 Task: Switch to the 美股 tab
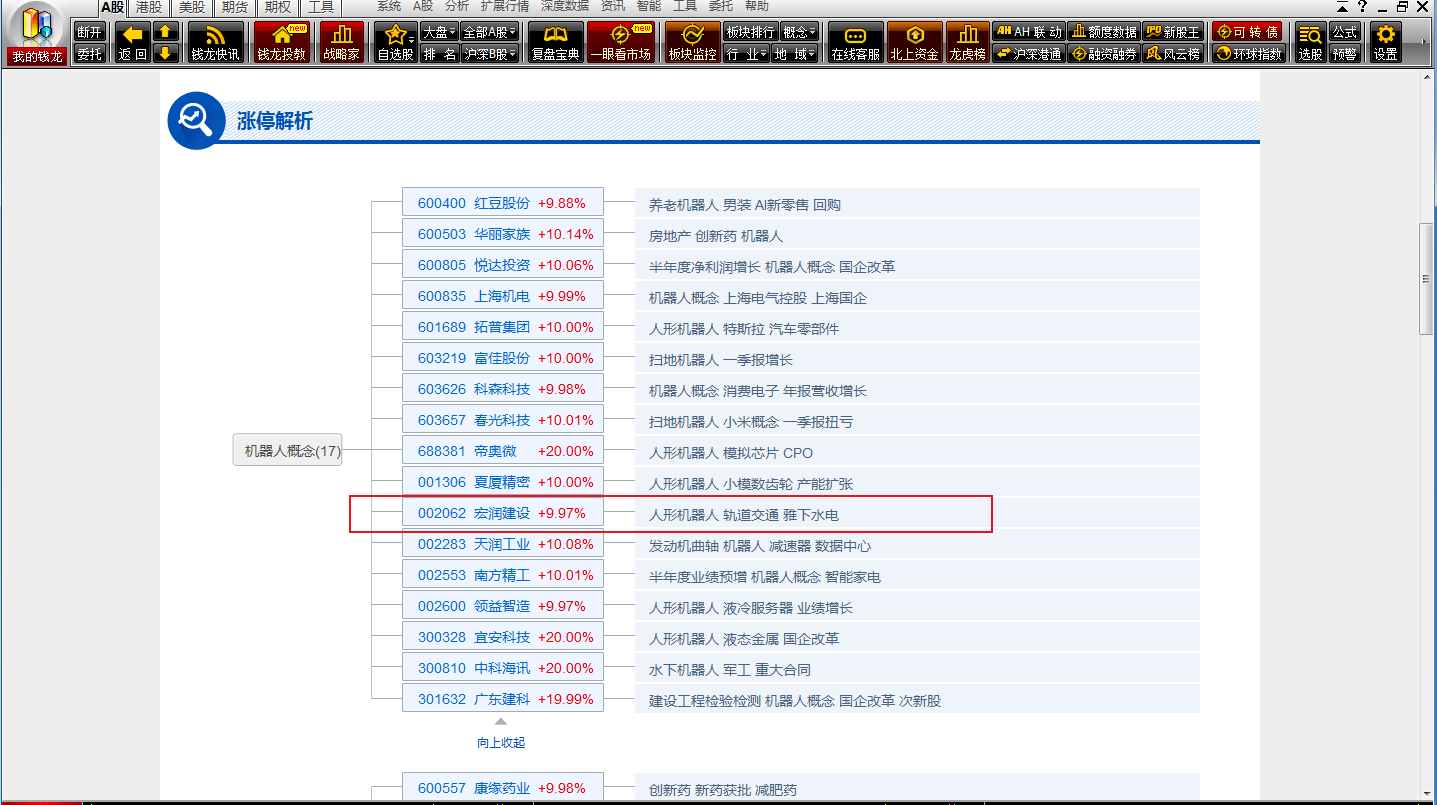click(192, 7)
